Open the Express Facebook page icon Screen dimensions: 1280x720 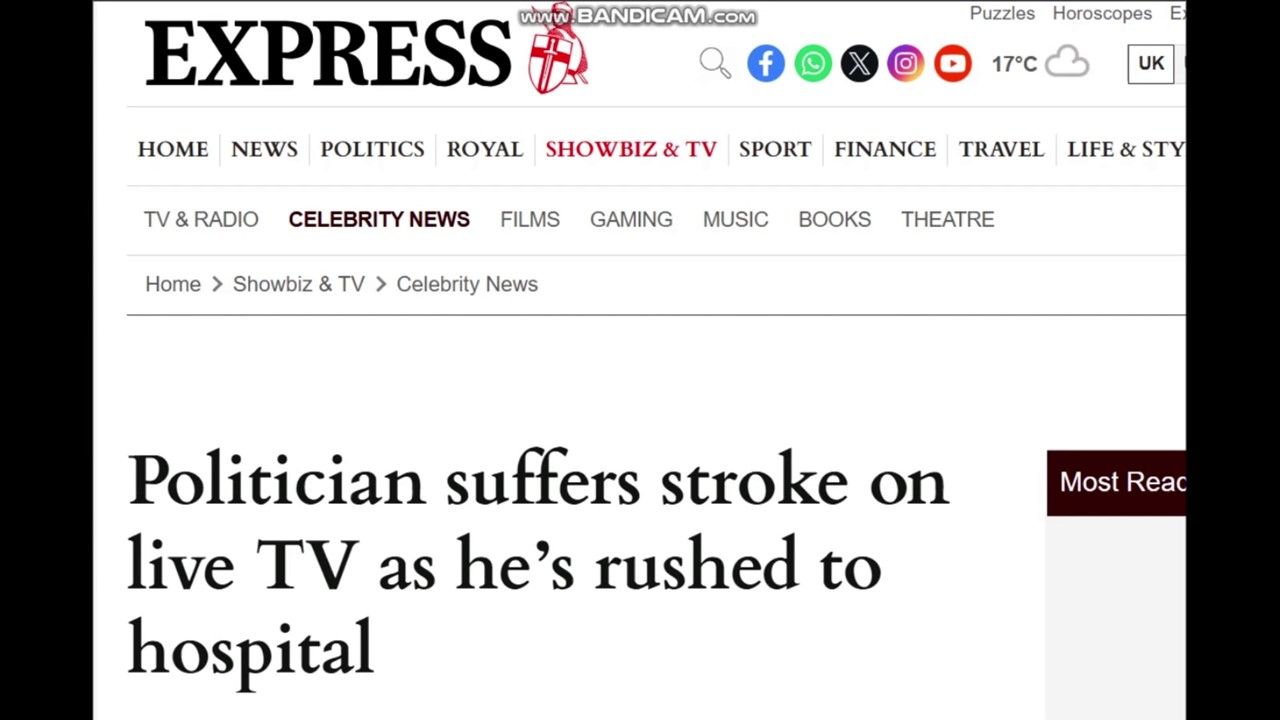point(766,64)
